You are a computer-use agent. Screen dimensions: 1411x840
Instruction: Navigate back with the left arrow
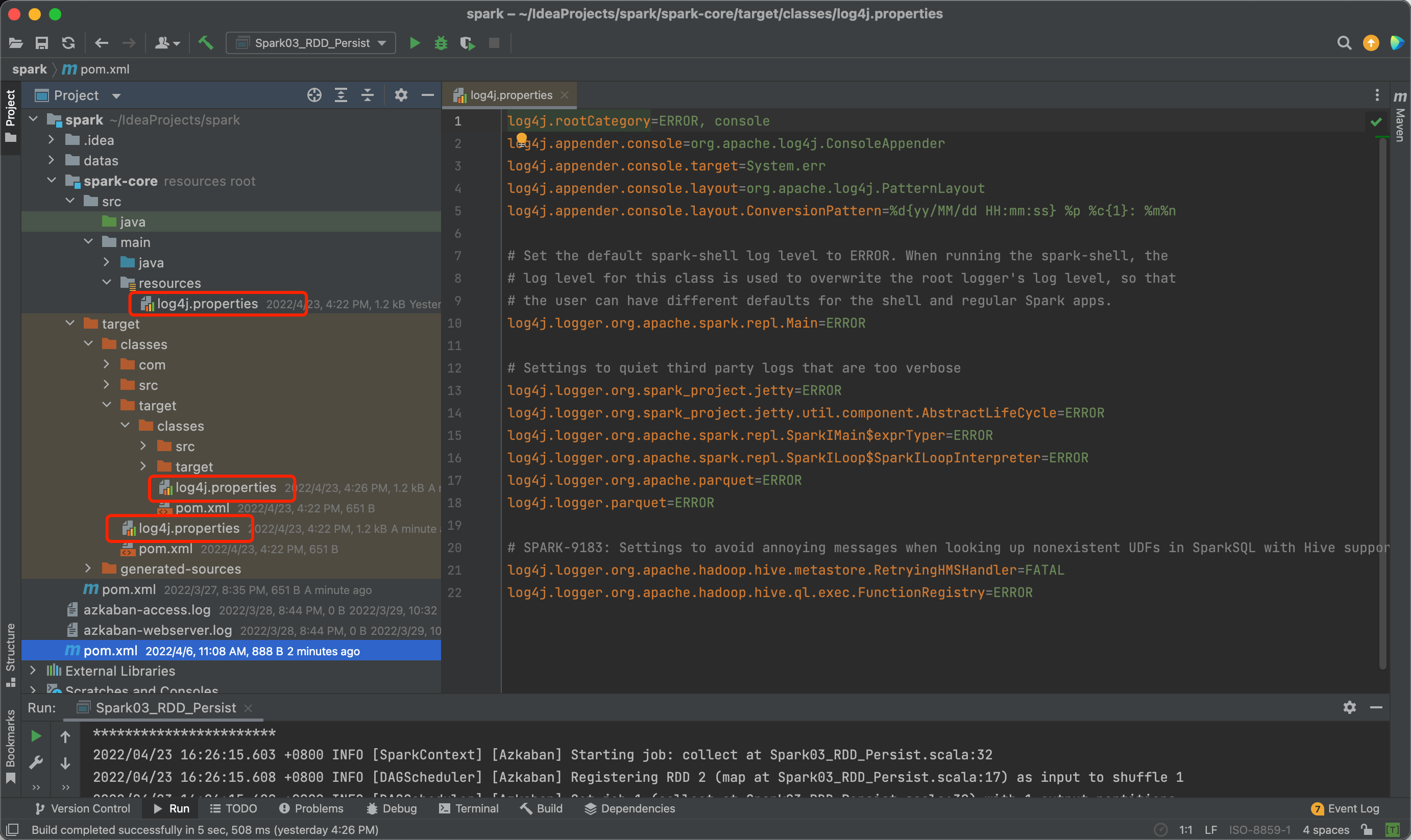coord(102,43)
